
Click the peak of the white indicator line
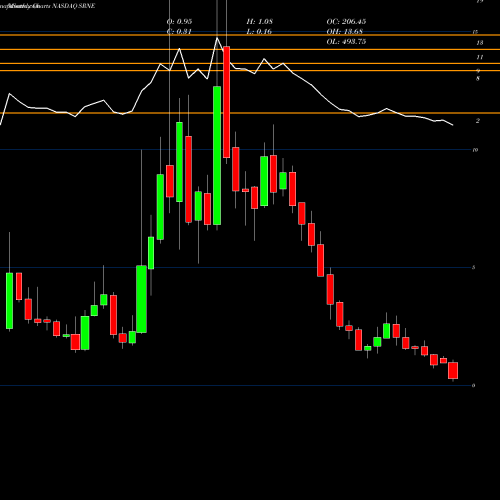tap(217, 38)
